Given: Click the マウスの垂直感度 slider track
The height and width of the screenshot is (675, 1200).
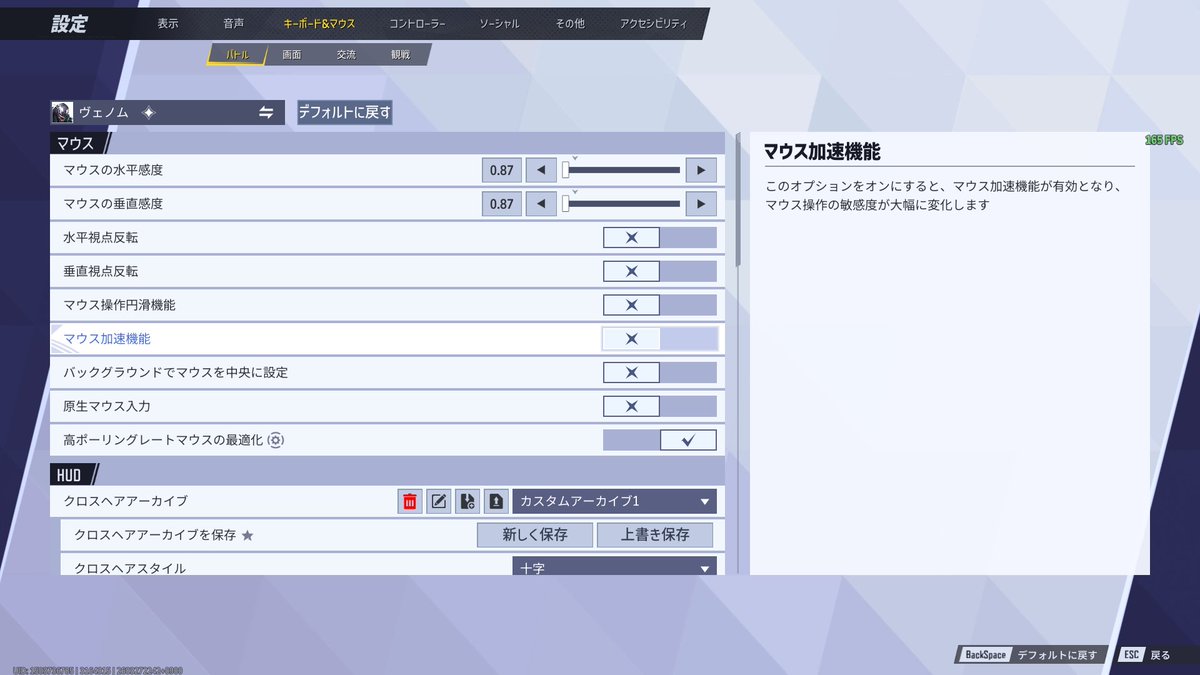Looking at the screenshot, I should click(x=621, y=204).
